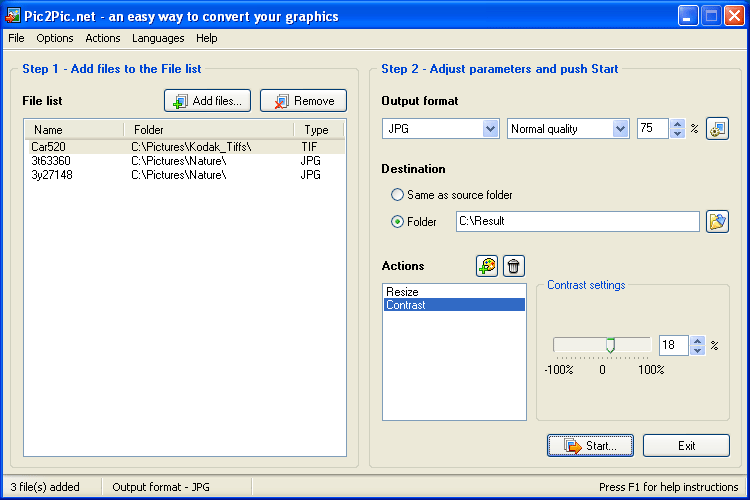Open the Languages menu
Screen dimensions: 750x500
[158, 38]
